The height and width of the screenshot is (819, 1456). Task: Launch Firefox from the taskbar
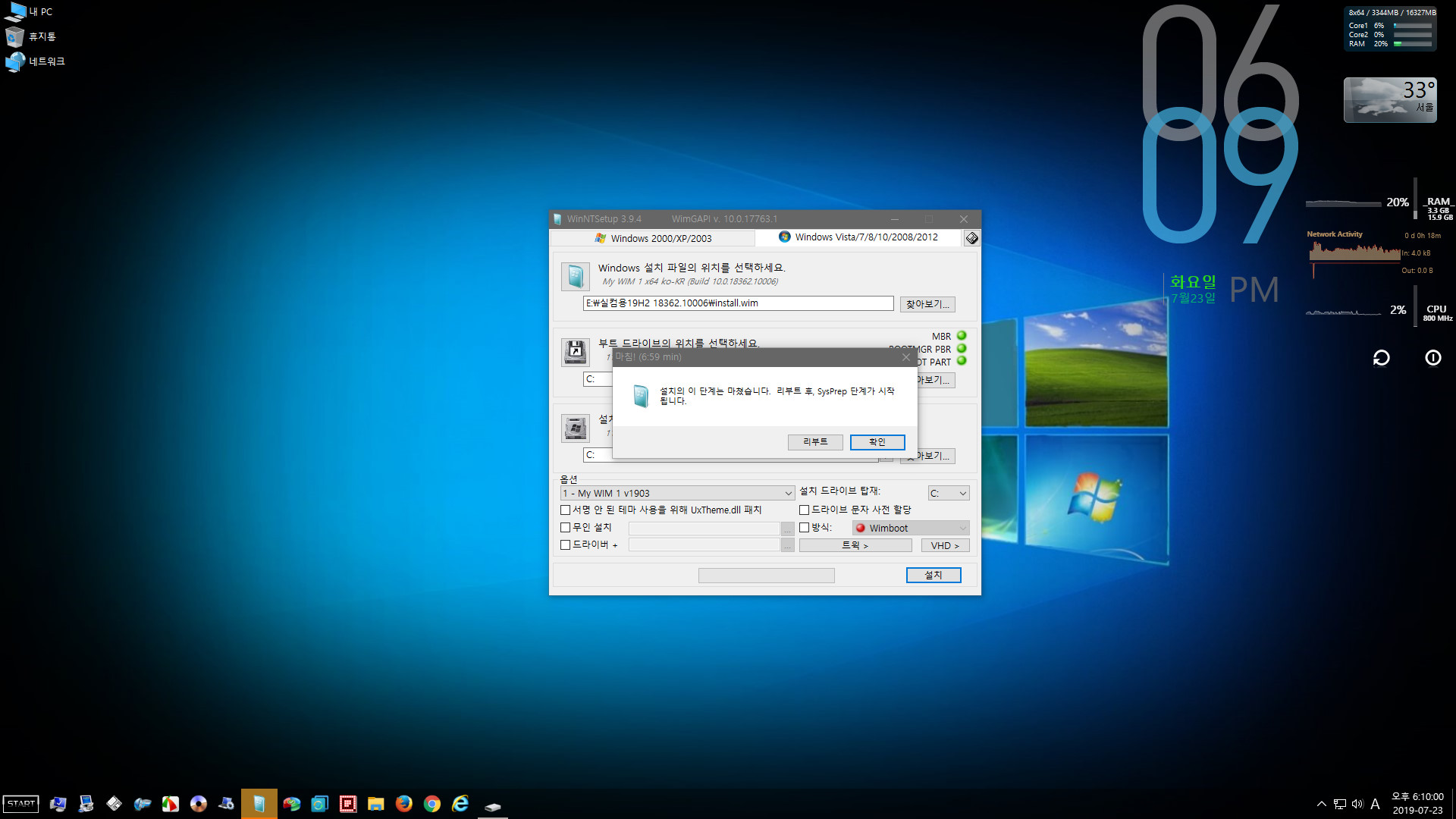point(404,804)
